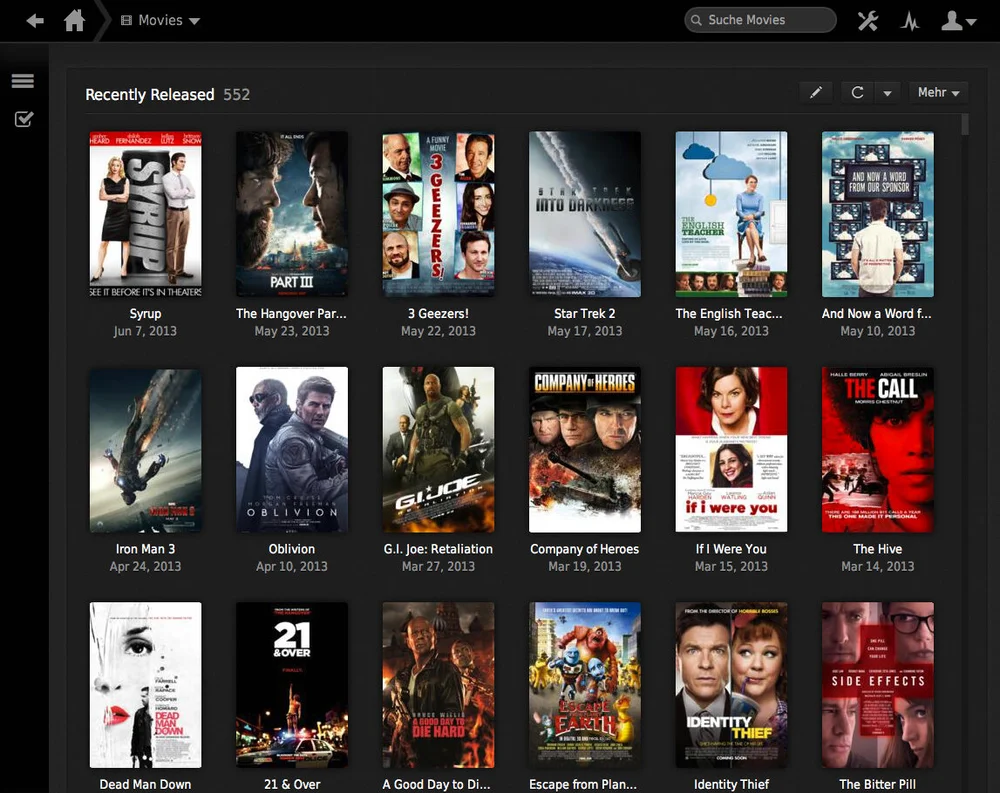
Task: Click the Mar 14, 2013 date
Action: [878, 567]
